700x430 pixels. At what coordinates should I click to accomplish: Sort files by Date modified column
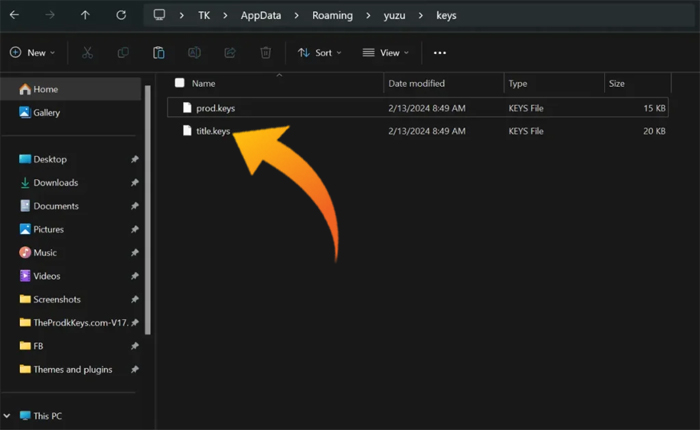416,83
